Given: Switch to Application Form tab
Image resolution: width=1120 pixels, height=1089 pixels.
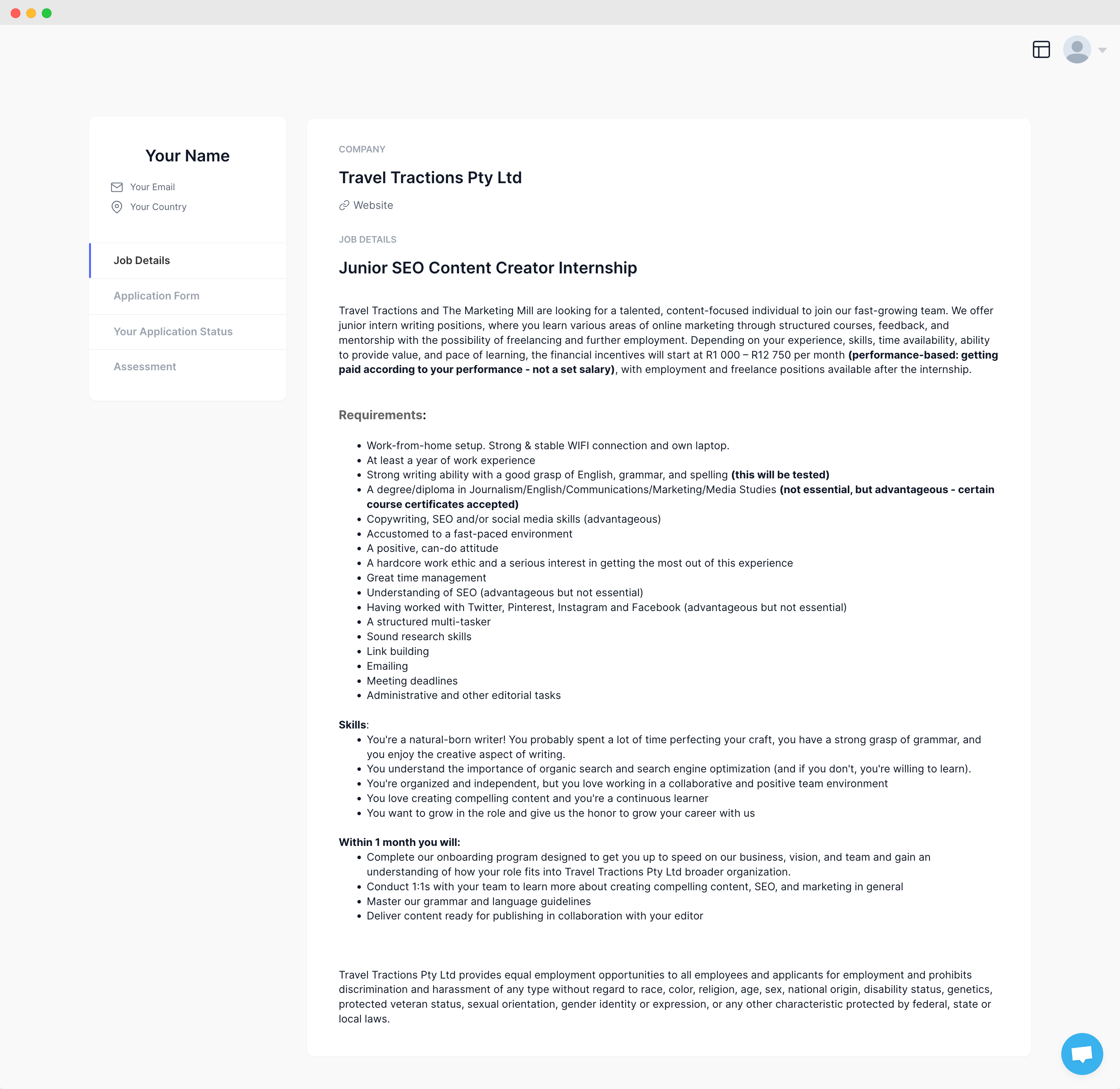Looking at the screenshot, I should [187, 296].
